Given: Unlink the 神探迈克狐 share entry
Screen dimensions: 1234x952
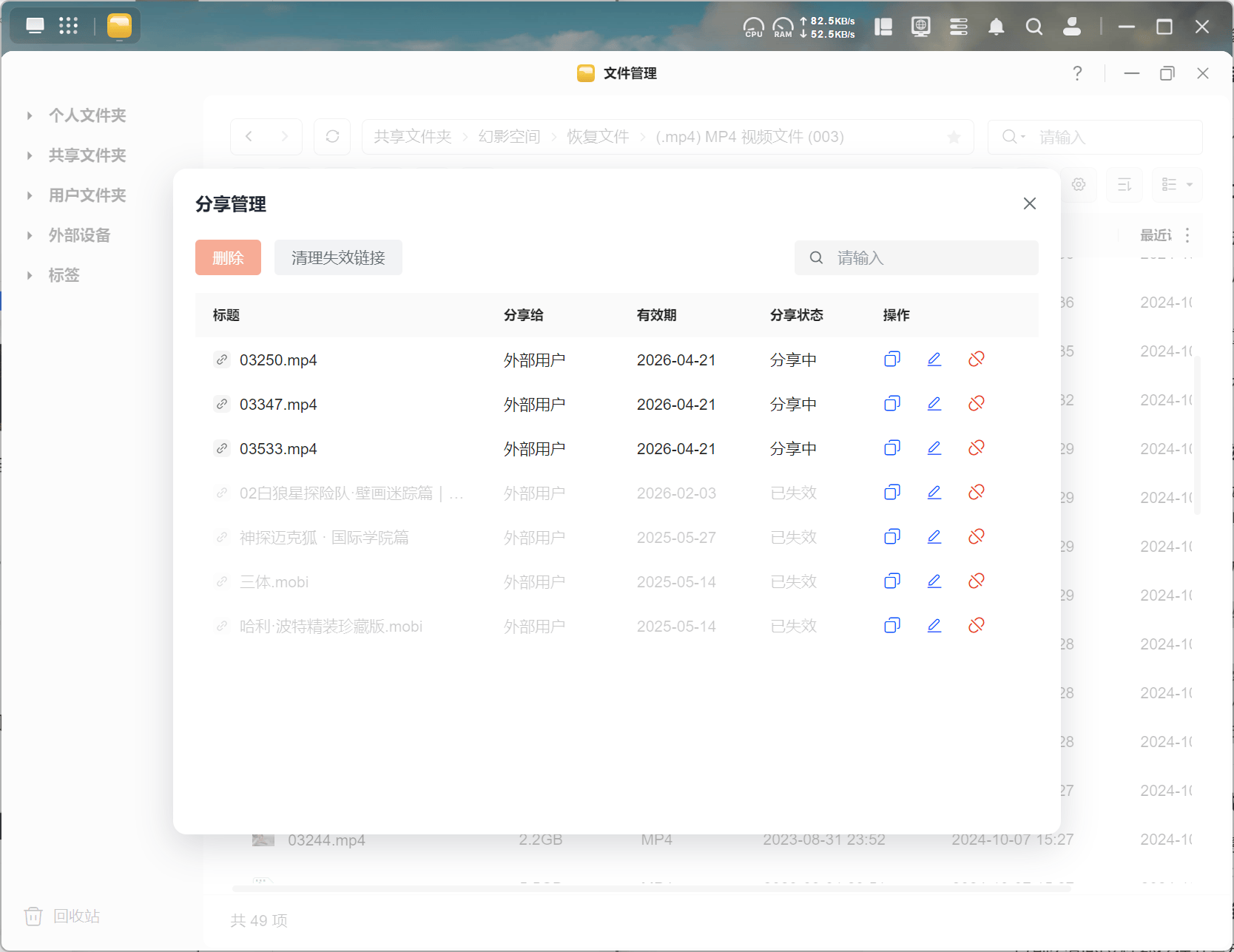Looking at the screenshot, I should pyautogui.click(x=977, y=537).
